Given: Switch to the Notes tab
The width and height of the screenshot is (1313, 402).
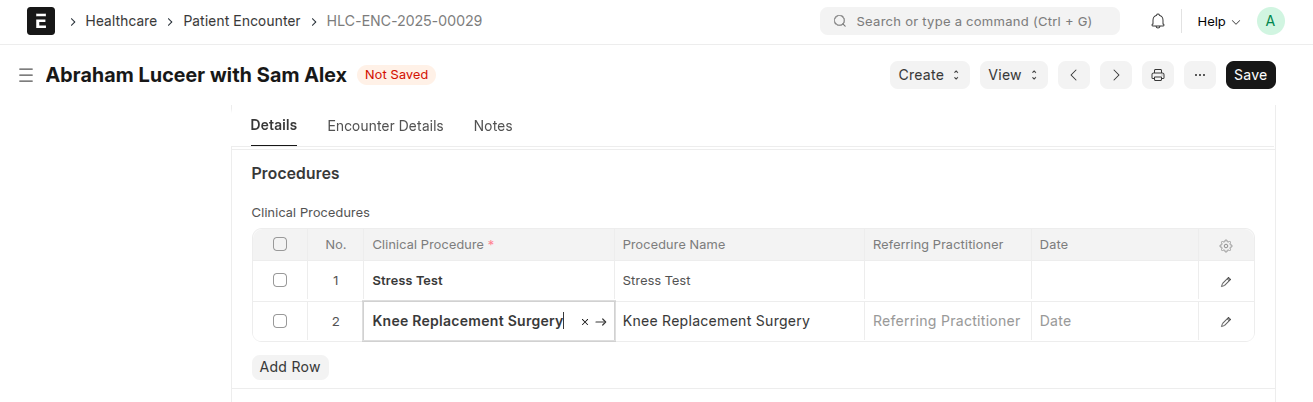Looking at the screenshot, I should pos(493,126).
